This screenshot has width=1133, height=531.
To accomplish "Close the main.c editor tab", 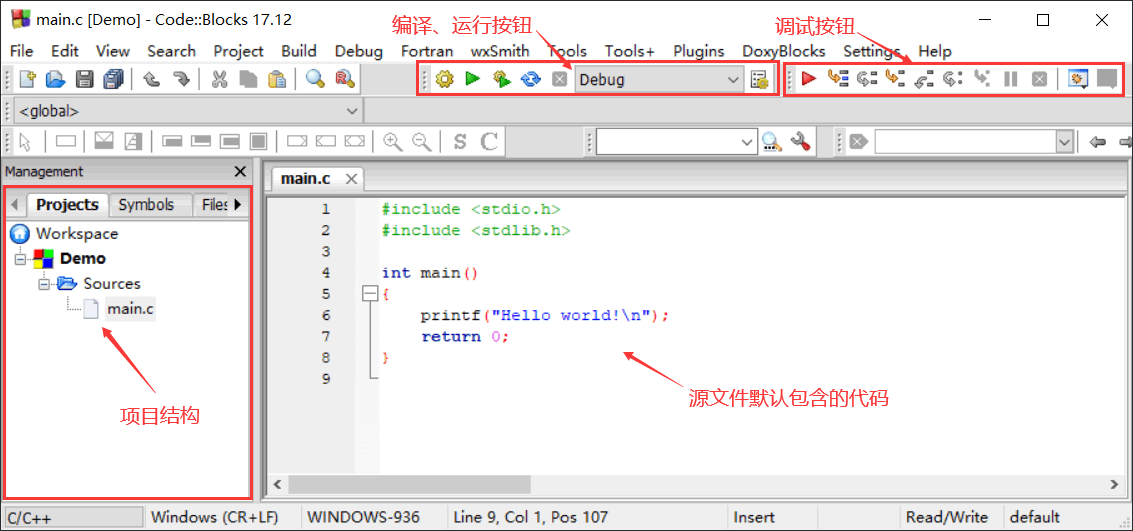I will (351, 178).
